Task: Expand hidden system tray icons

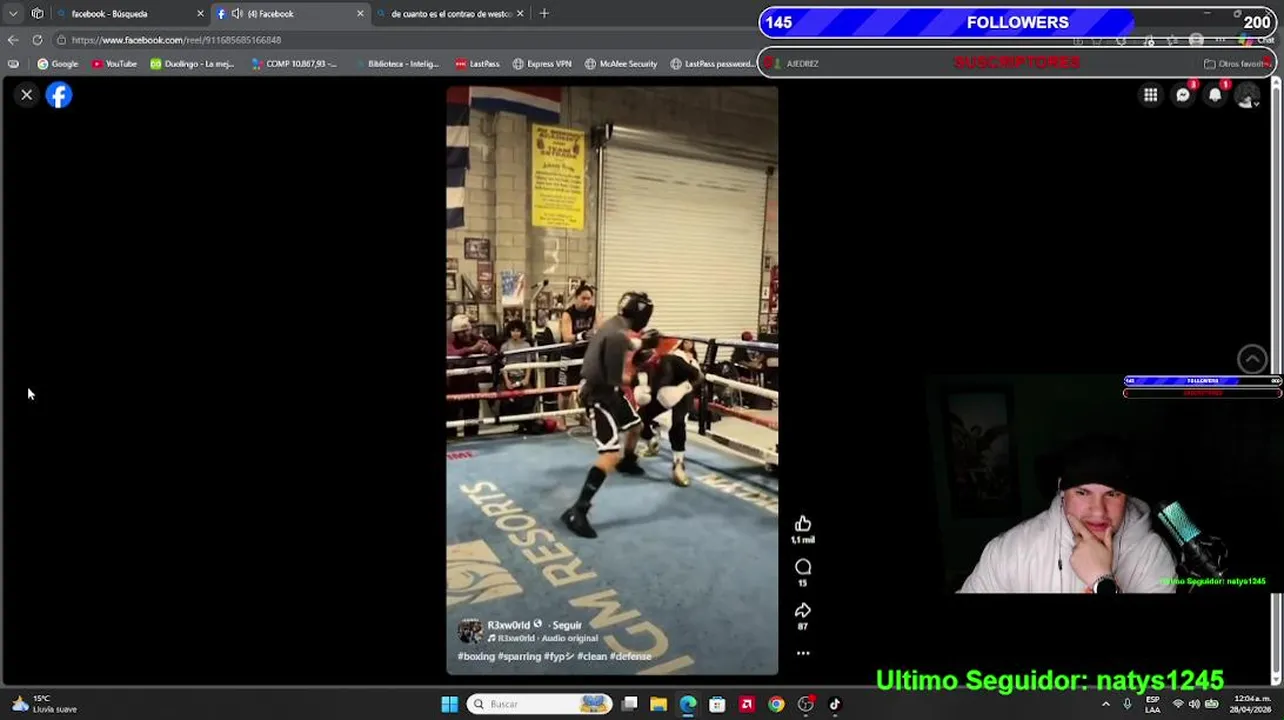Action: [x=1106, y=704]
